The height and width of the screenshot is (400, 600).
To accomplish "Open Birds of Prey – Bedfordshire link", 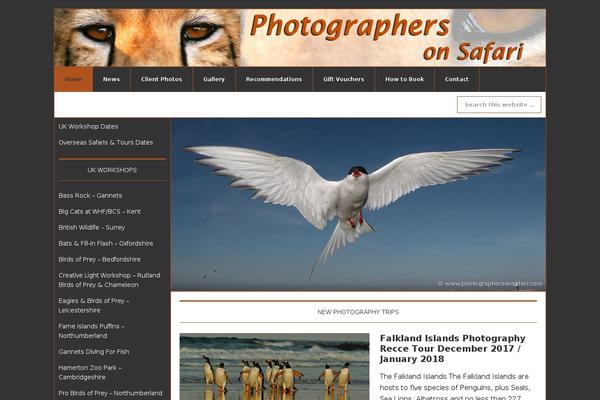I will pos(99,260).
